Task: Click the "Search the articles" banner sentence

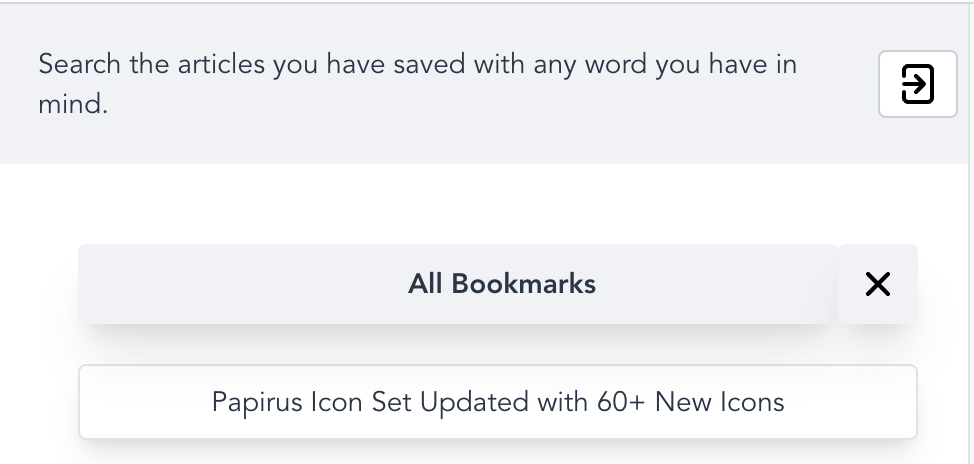Action: (x=417, y=84)
